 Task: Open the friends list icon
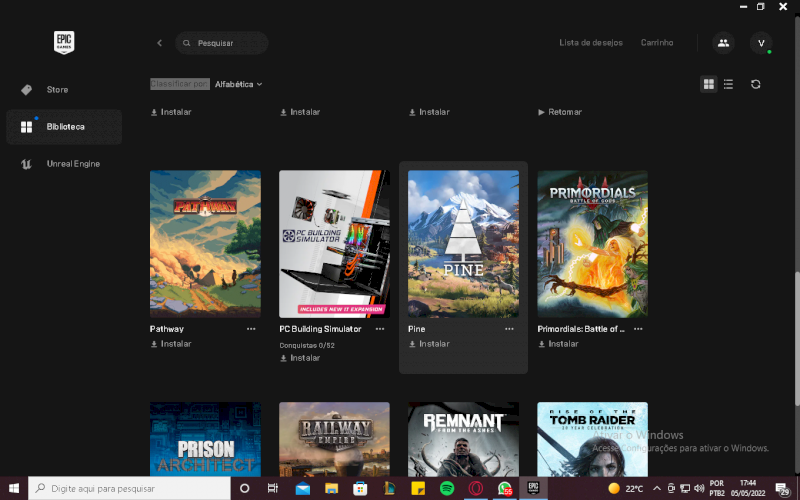723,43
